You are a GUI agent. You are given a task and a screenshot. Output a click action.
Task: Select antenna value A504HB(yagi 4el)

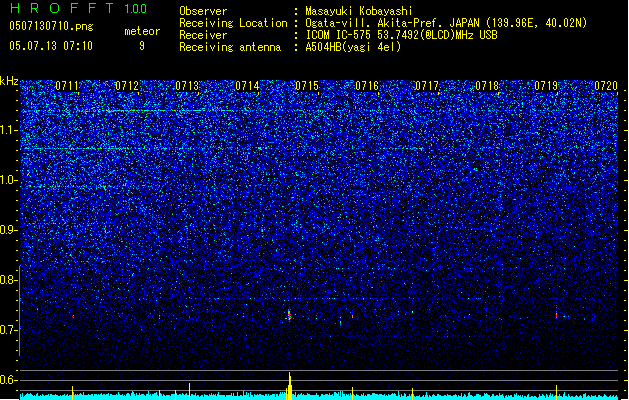(353, 47)
